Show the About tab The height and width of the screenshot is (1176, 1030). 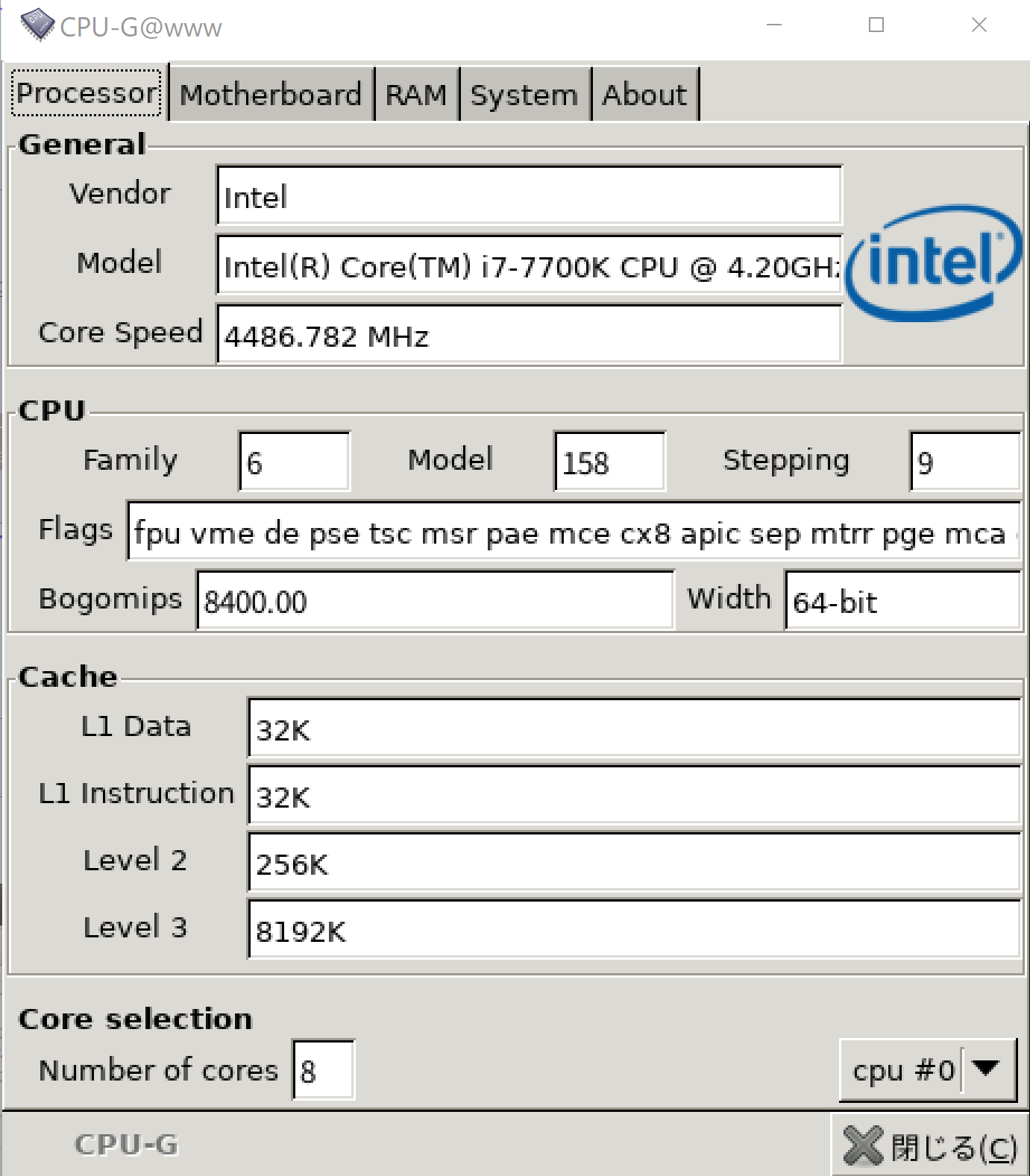644,95
